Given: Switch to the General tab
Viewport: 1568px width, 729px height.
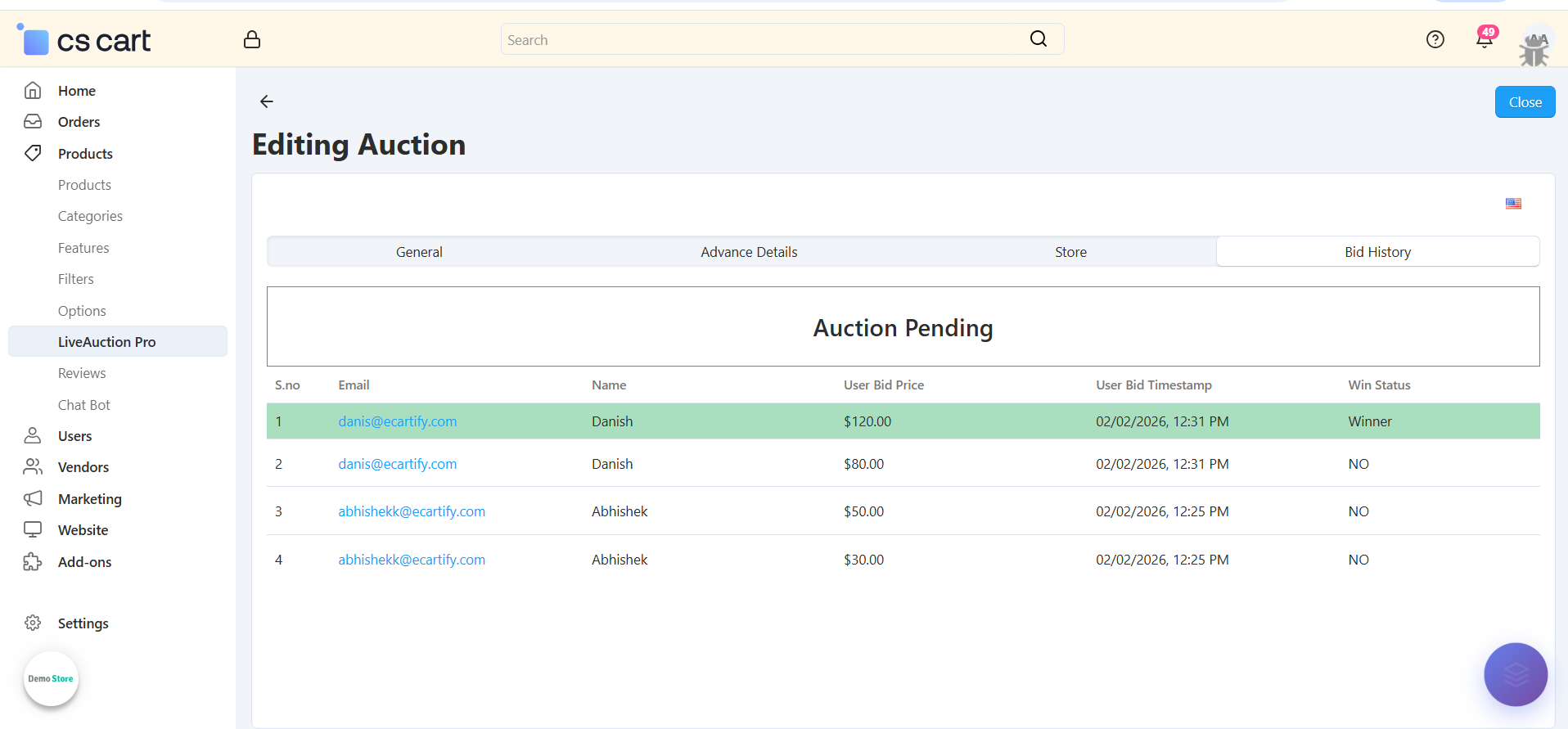Looking at the screenshot, I should (419, 252).
